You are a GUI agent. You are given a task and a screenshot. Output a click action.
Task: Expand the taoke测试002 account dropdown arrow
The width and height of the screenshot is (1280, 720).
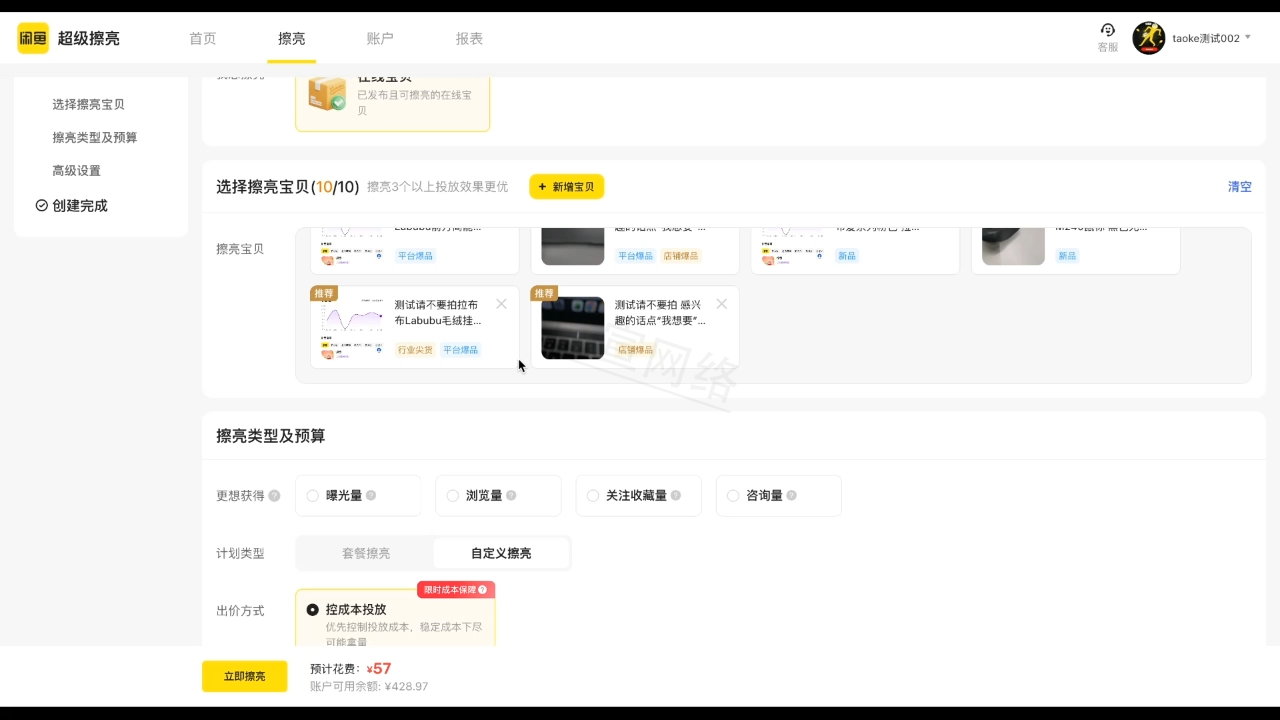[x=1248, y=38]
